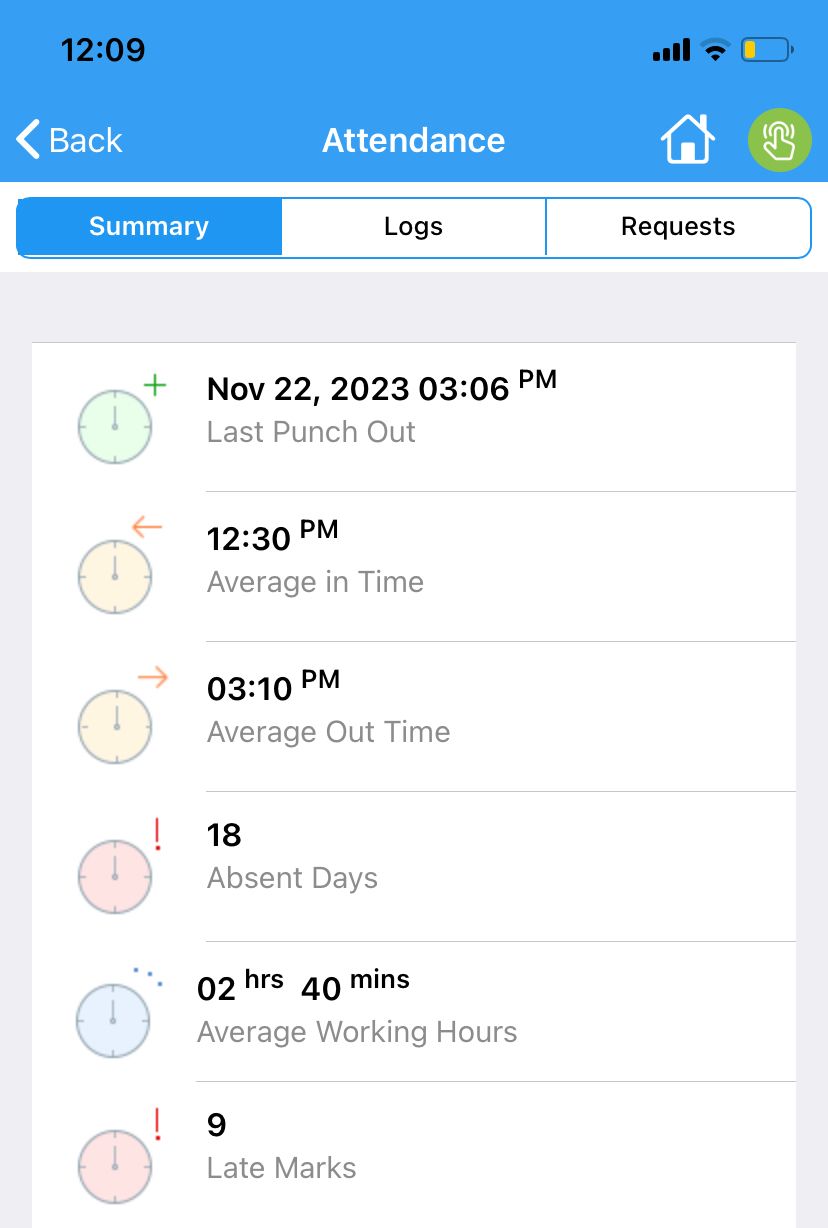Screen dimensions: 828x1228
Task: Tap the Attendance title text
Action: (x=413, y=140)
